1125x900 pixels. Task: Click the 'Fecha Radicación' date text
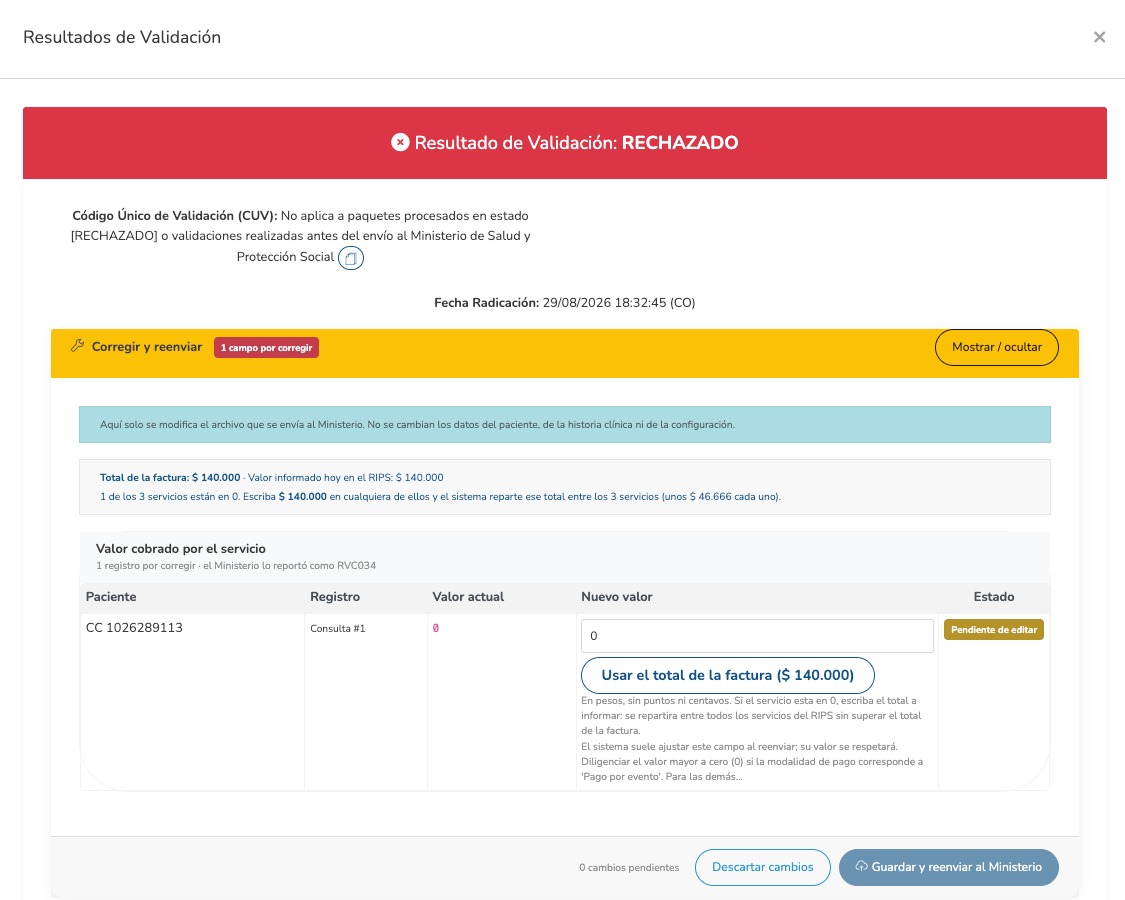pyautogui.click(x=565, y=303)
